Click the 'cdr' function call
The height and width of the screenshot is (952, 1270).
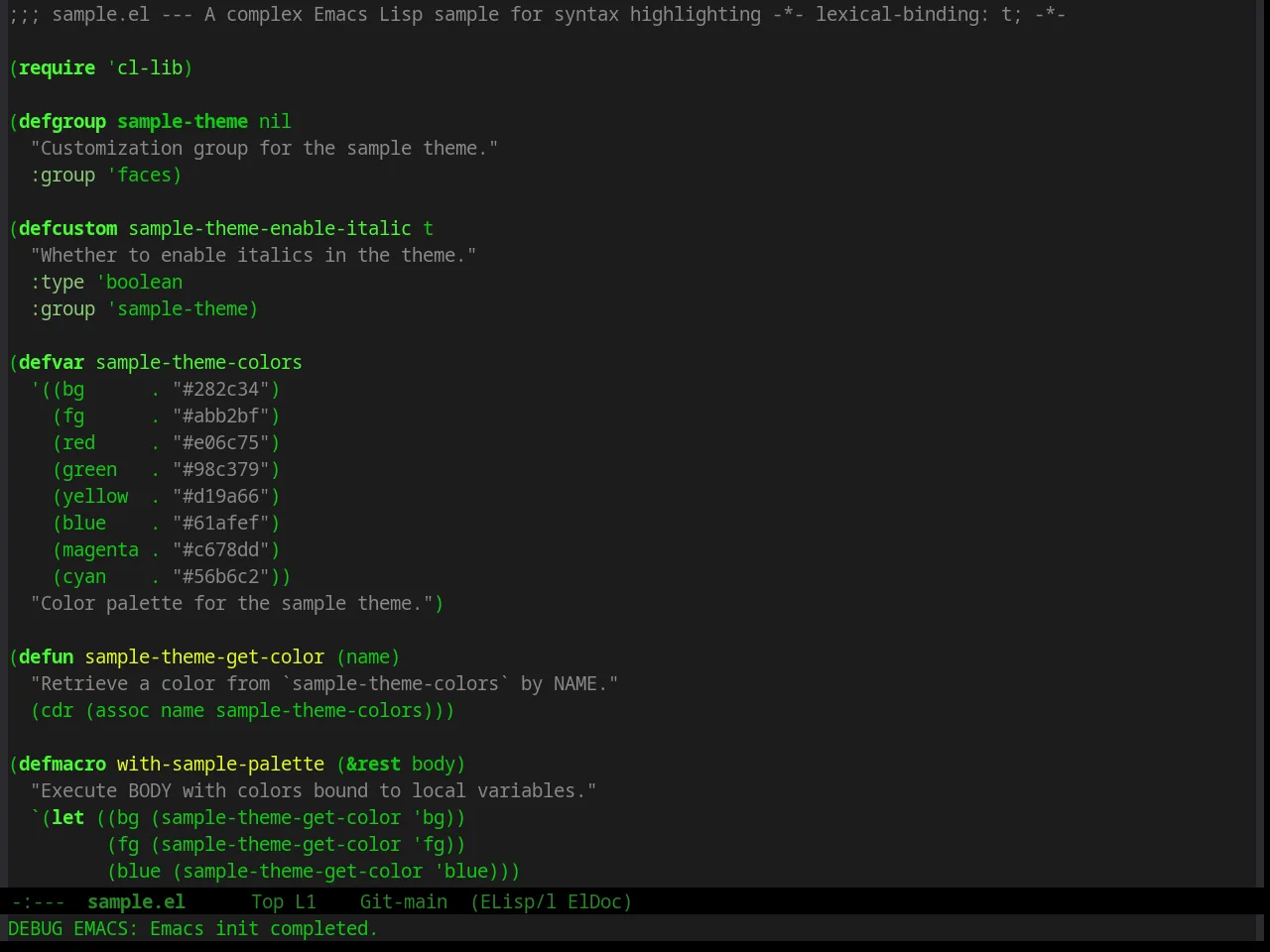[x=57, y=710]
